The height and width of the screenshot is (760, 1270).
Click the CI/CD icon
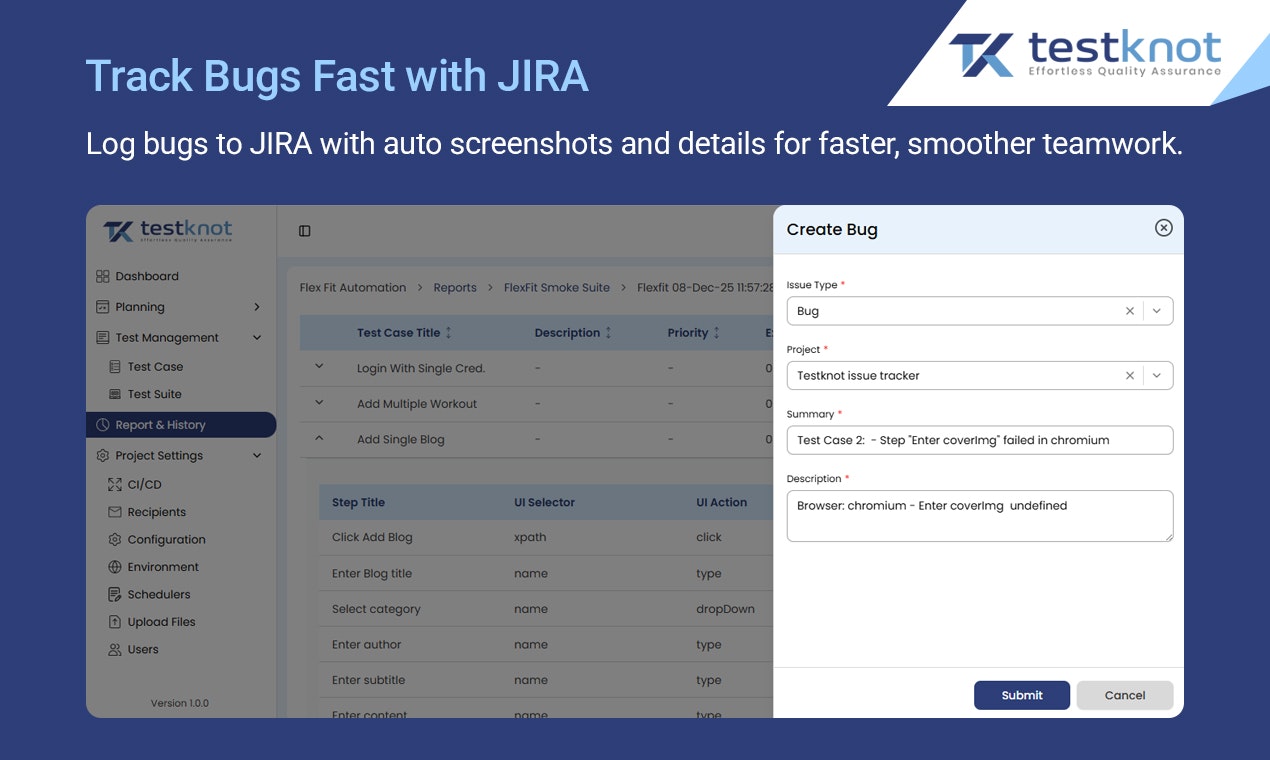[115, 484]
